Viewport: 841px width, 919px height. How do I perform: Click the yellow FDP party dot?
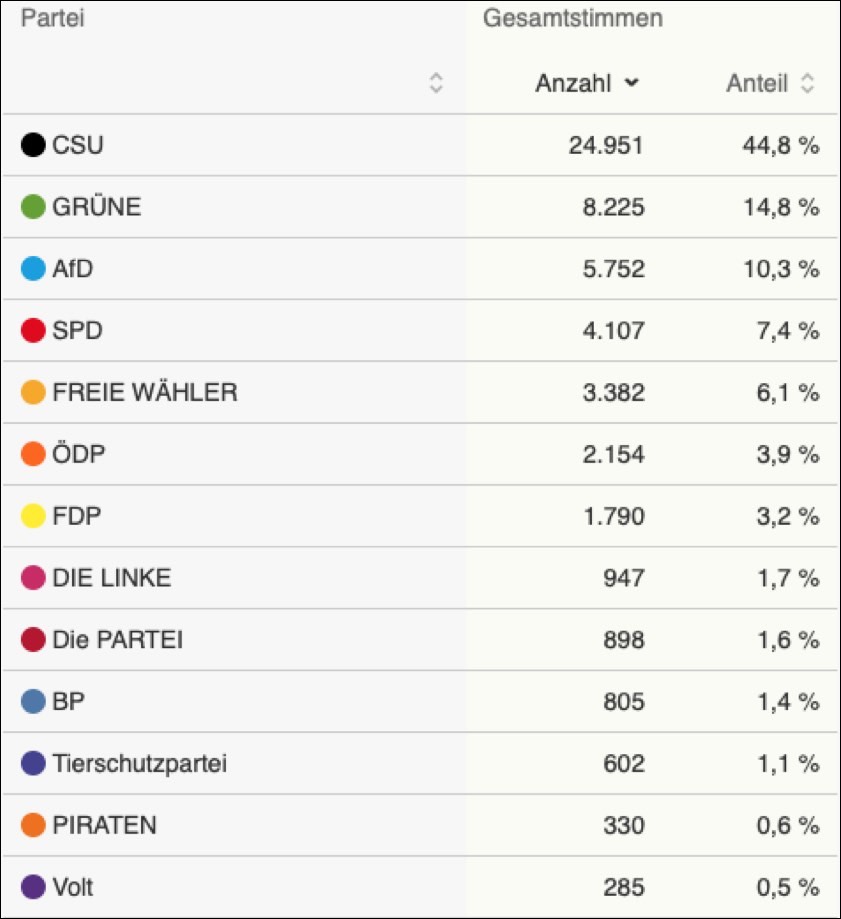pos(33,517)
